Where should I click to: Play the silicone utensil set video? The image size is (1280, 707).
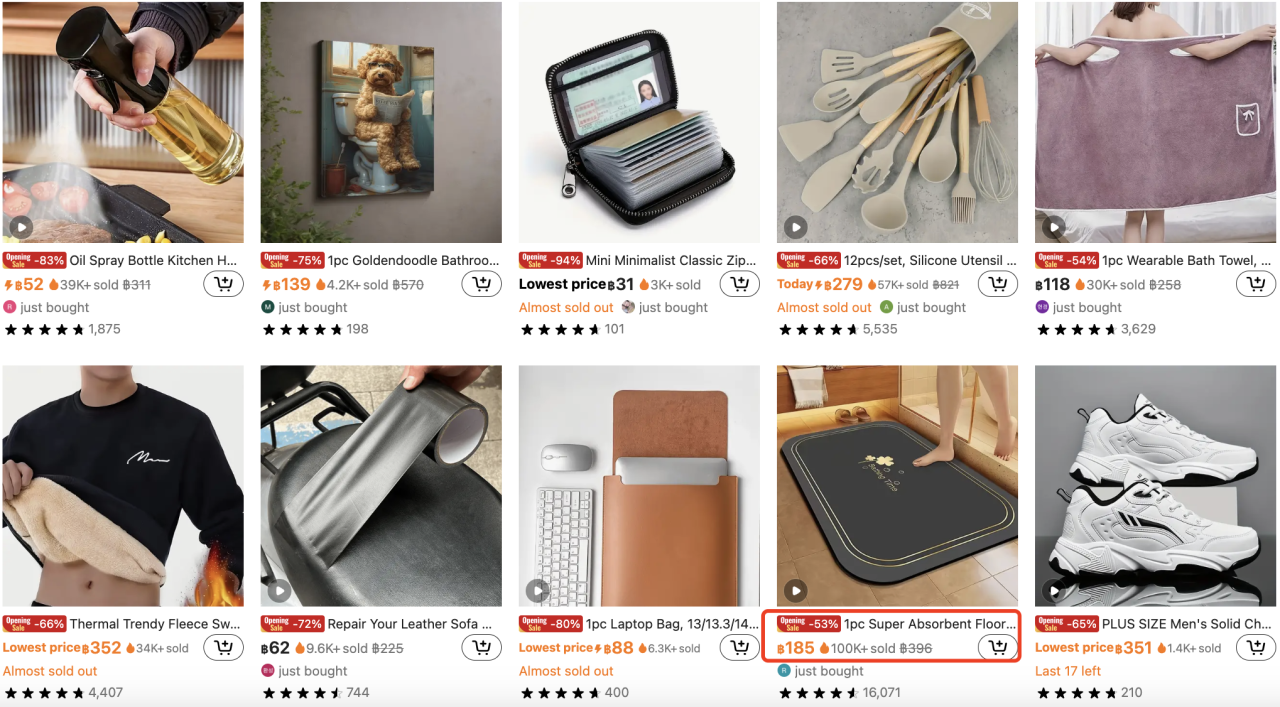coord(795,227)
